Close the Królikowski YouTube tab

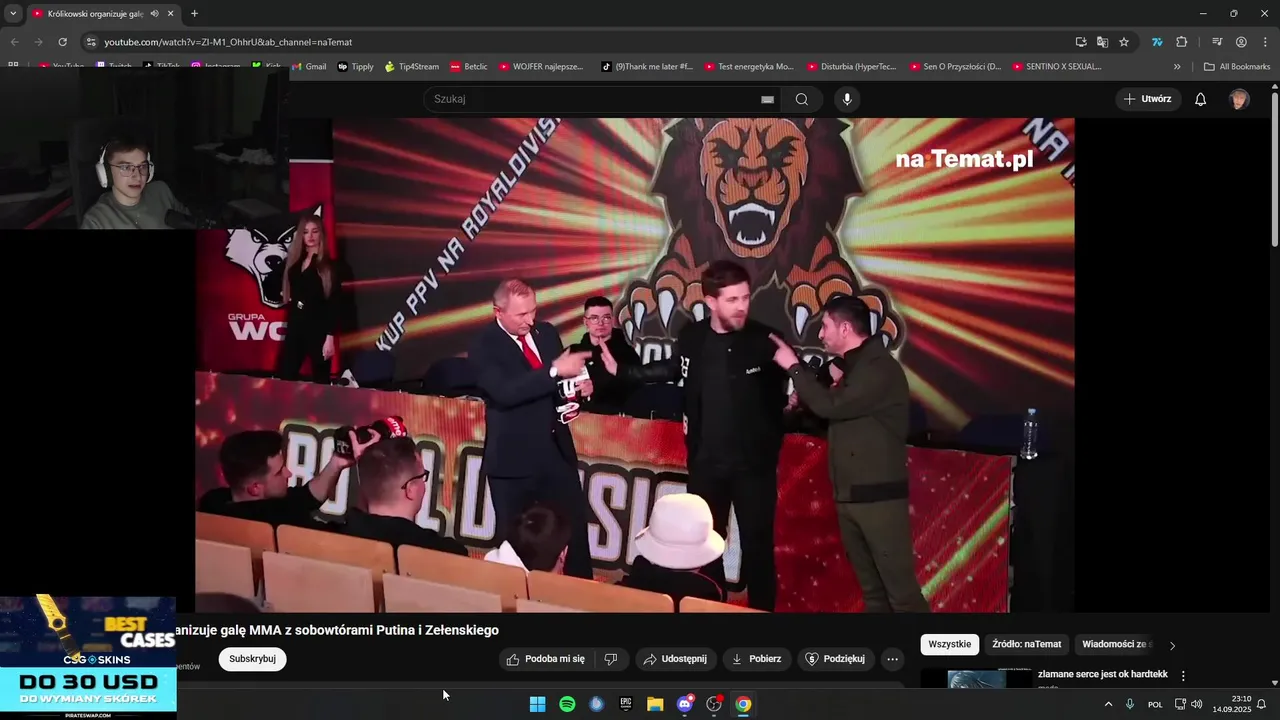click(x=170, y=14)
